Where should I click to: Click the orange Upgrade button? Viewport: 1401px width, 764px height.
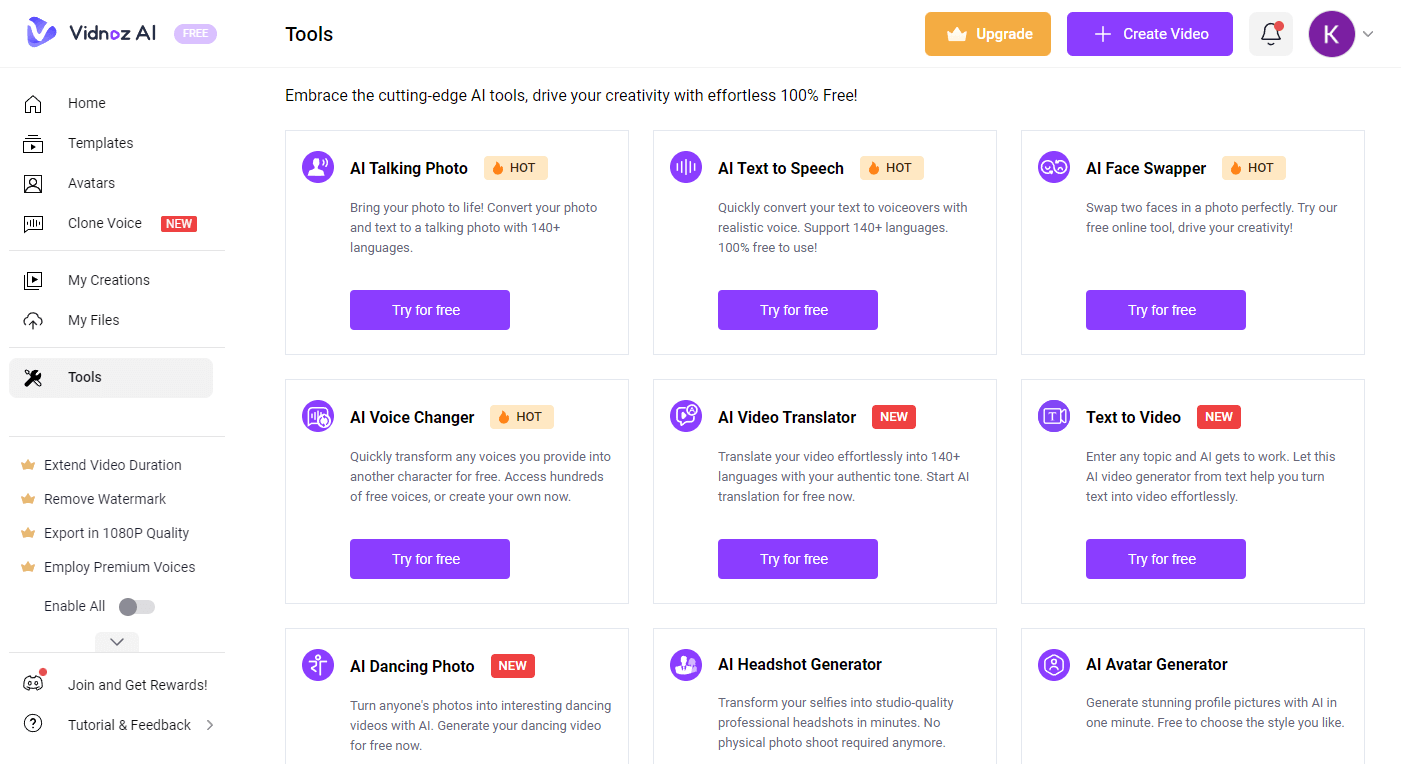coord(988,34)
